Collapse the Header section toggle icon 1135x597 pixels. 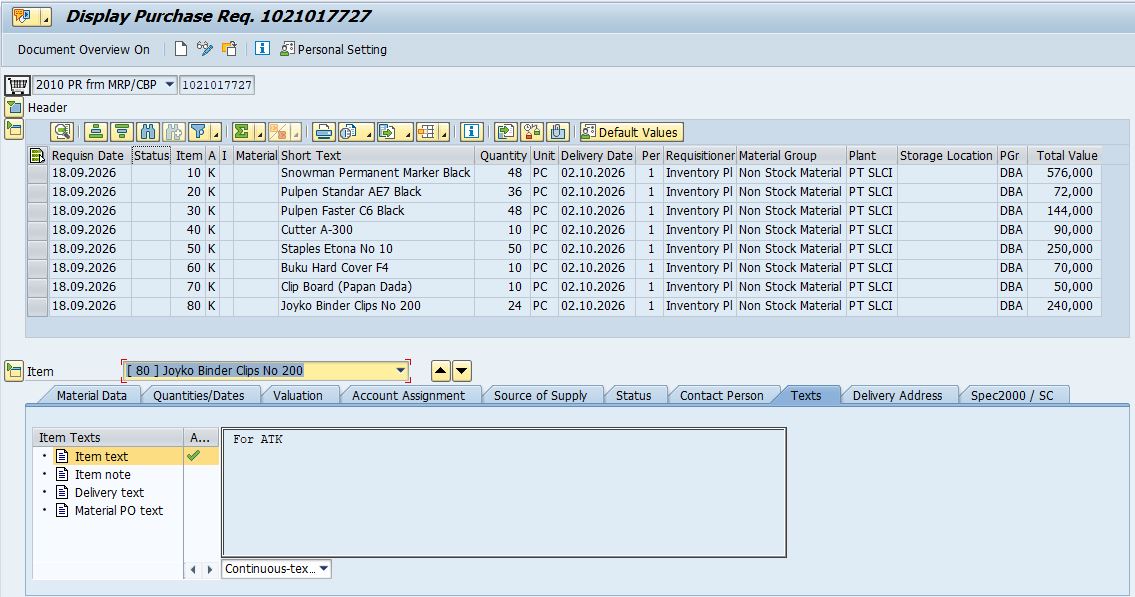click(x=14, y=108)
